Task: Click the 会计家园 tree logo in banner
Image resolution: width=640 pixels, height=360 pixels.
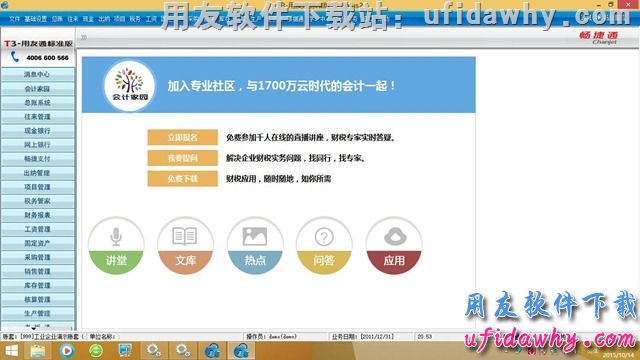Action: 130,85
